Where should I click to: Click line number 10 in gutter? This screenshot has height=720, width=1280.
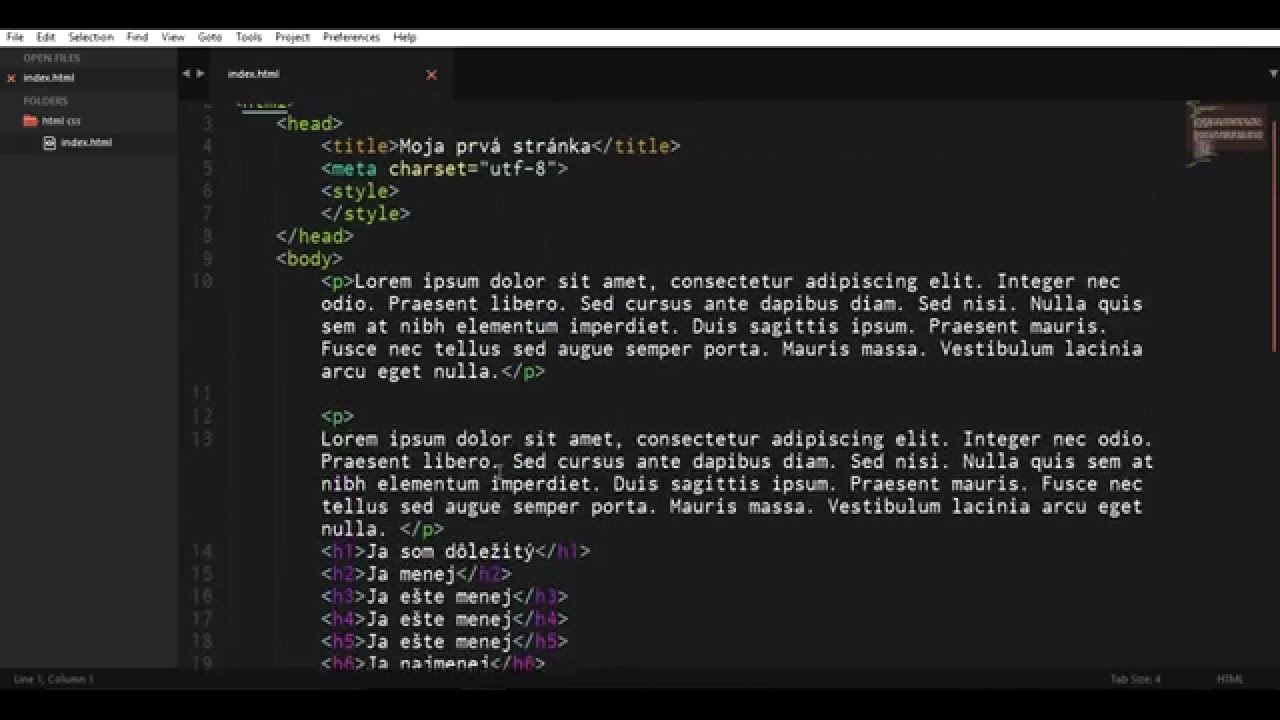tap(201, 281)
